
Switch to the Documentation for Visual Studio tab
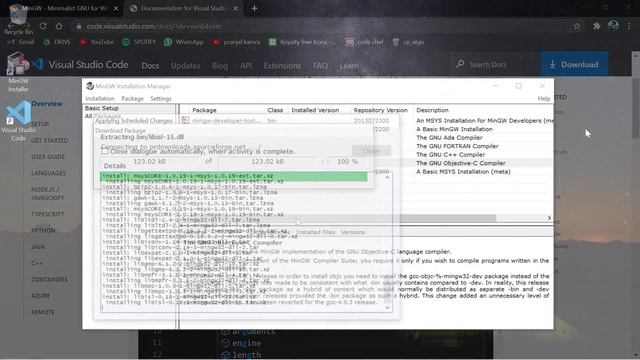[x=183, y=8]
